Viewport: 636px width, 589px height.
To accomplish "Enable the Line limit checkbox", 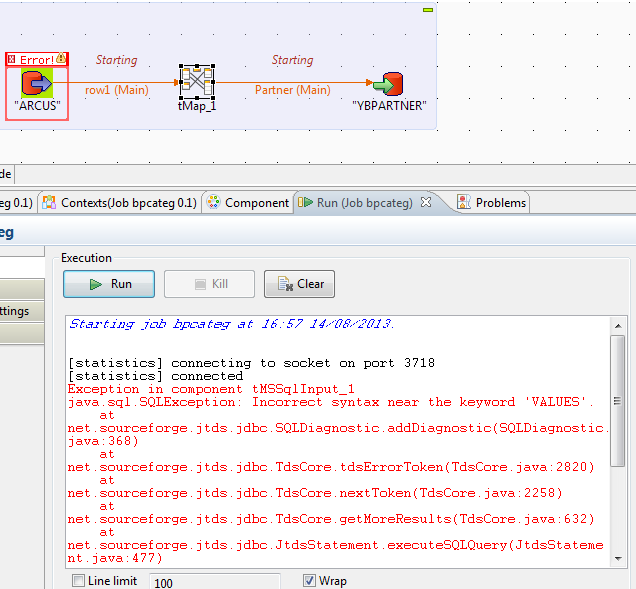I will click(78, 580).
